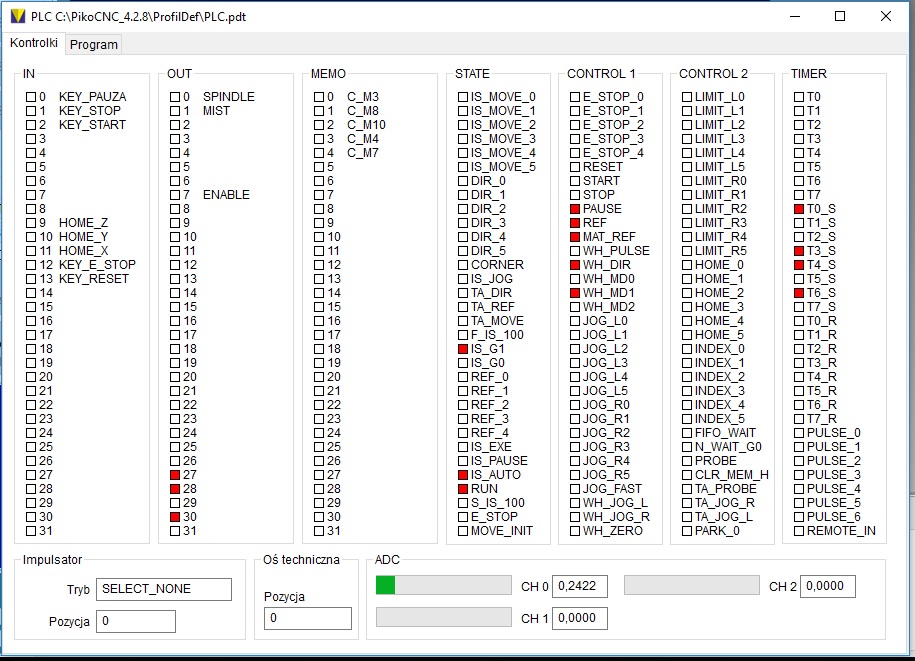Toggle the IS_PAUSE state checkbox
The height and width of the screenshot is (661, 915).
pyautogui.click(x=463, y=461)
